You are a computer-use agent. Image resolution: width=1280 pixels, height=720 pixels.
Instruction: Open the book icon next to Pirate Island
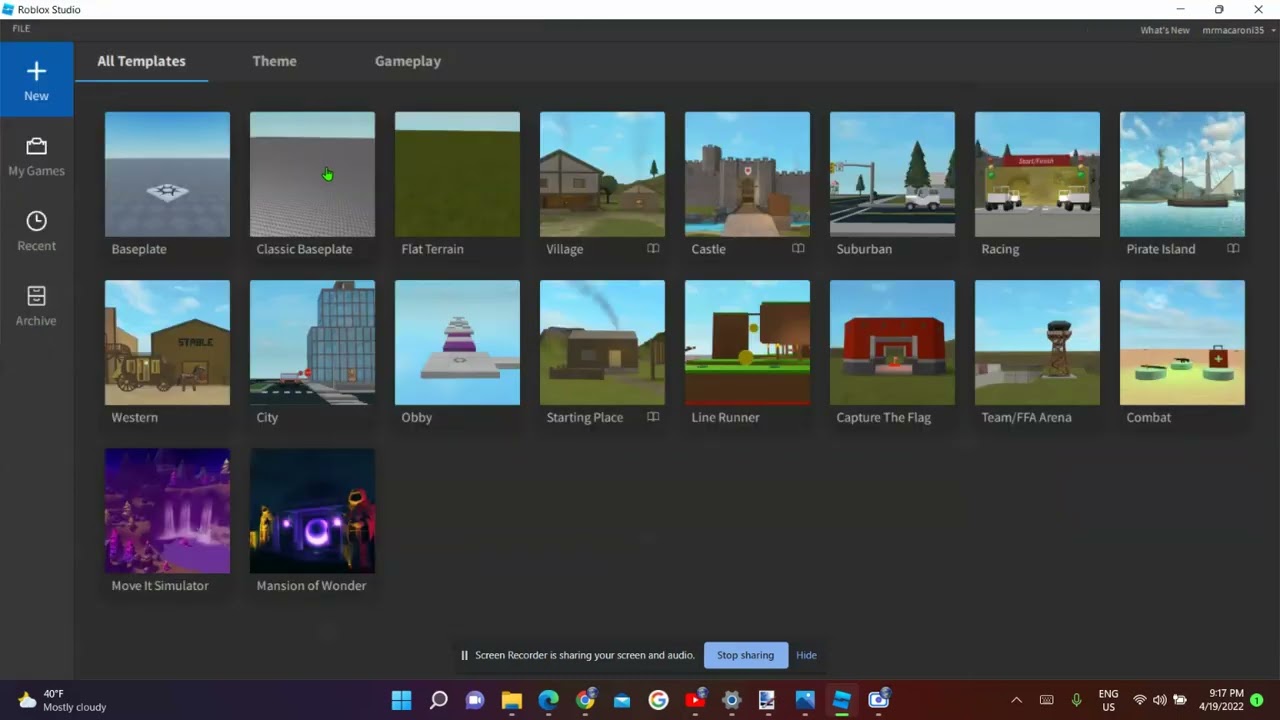(x=1233, y=249)
